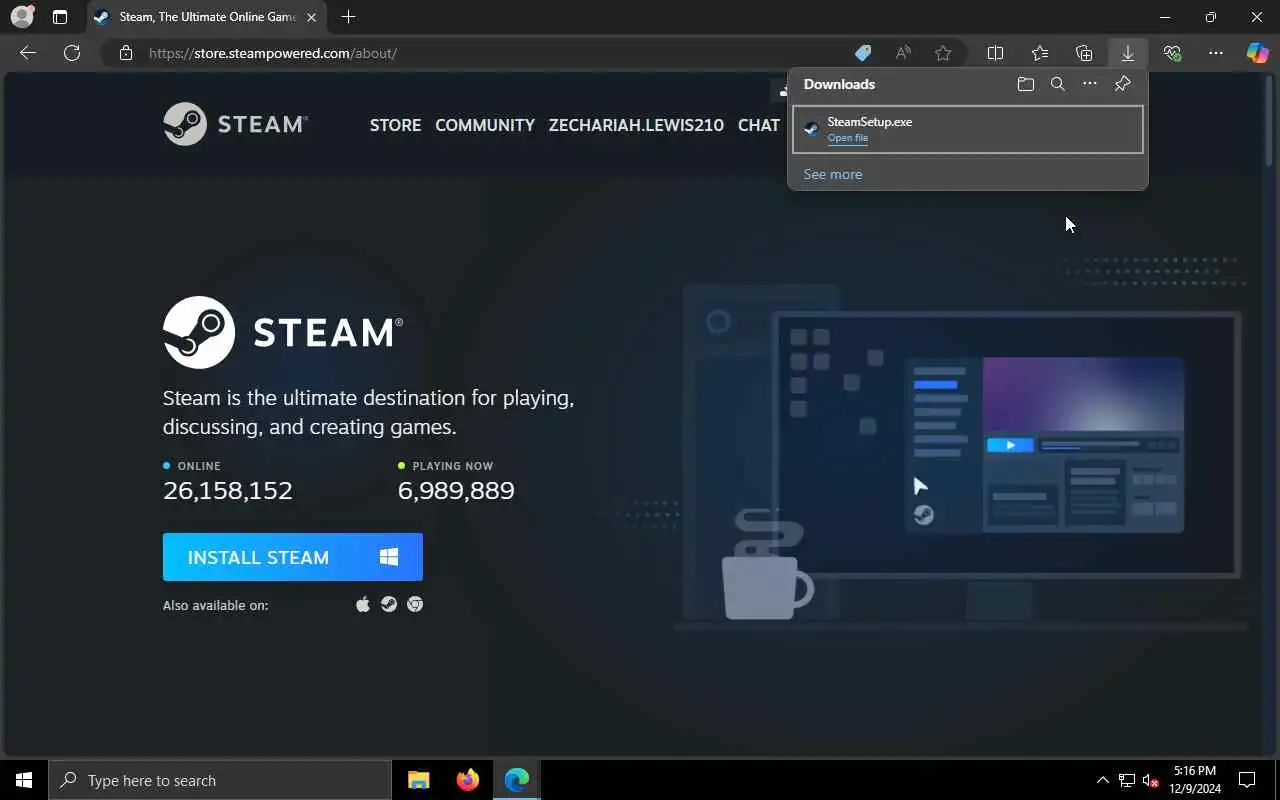Open the STORE menu item
Viewport: 1280px width, 800px height.
pos(395,125)
